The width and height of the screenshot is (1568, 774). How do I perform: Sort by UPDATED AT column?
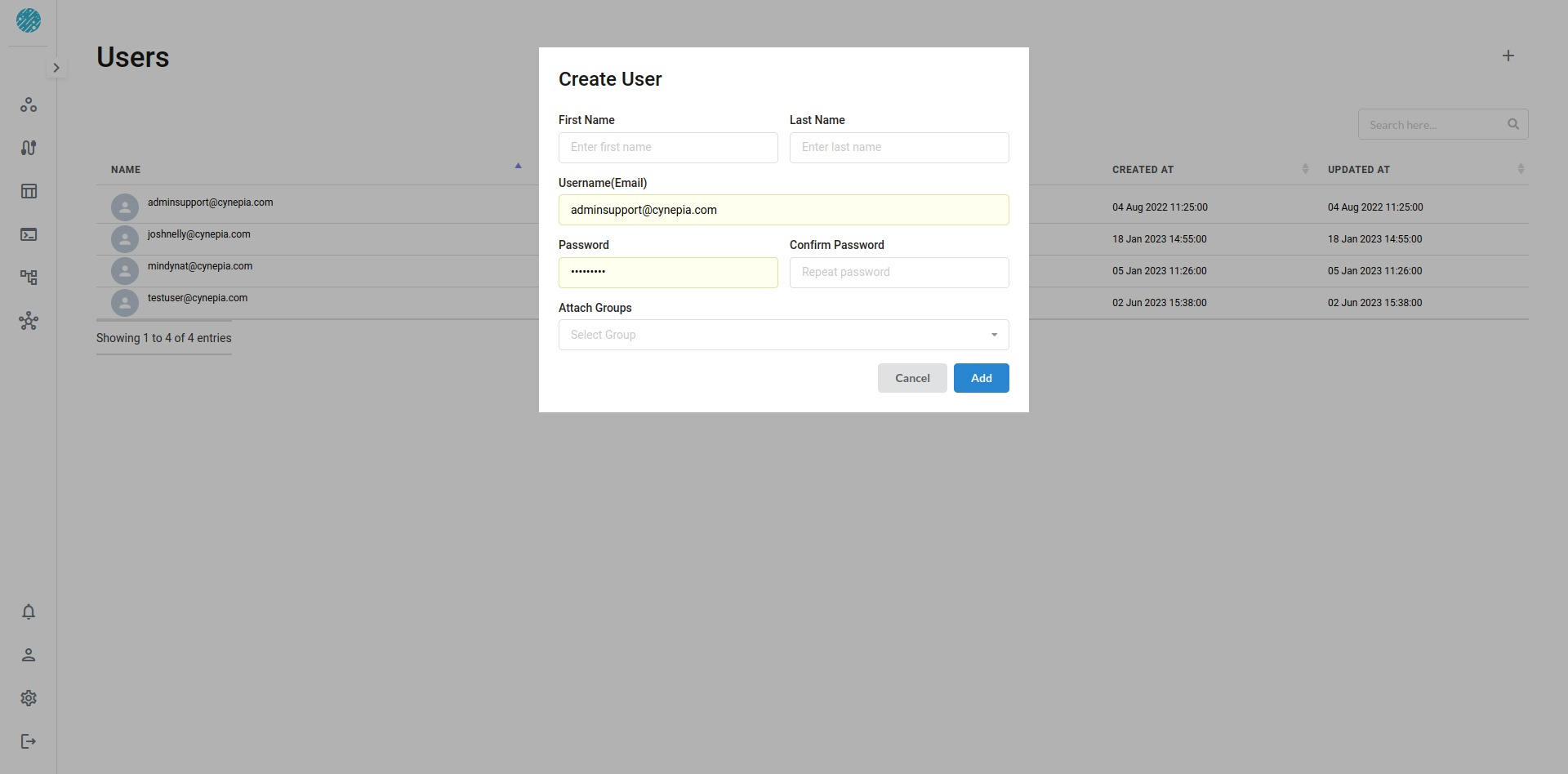click(x=1521, y=169)
